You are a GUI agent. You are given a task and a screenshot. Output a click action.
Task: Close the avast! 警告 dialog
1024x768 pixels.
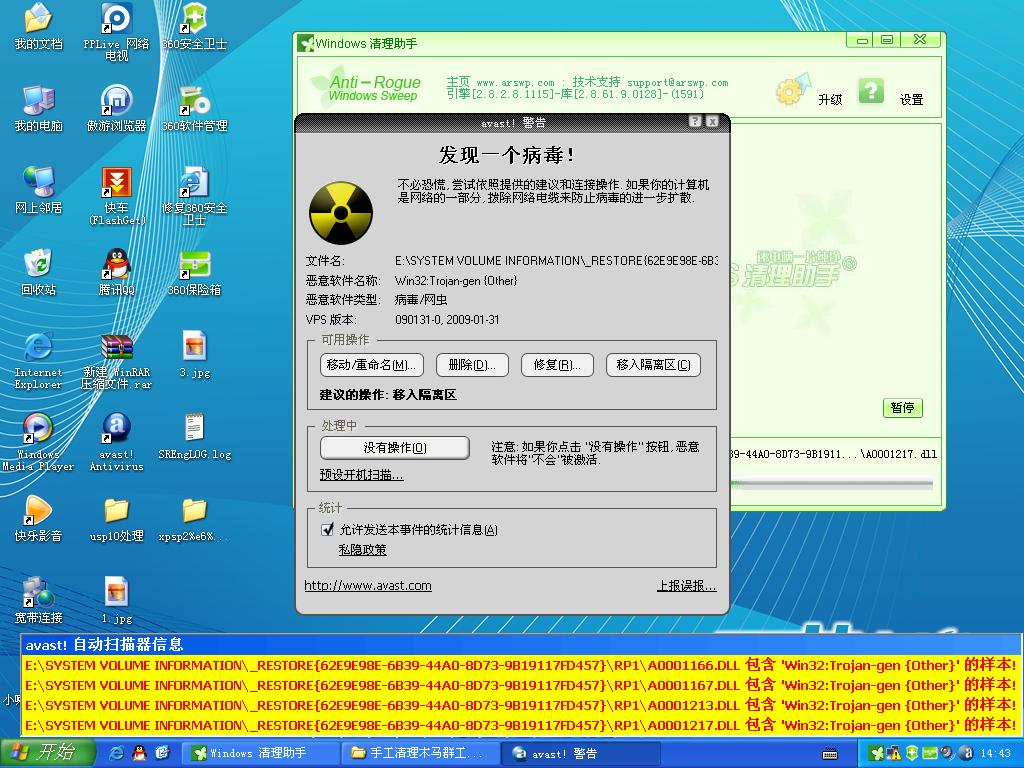[x=712, y=121]
